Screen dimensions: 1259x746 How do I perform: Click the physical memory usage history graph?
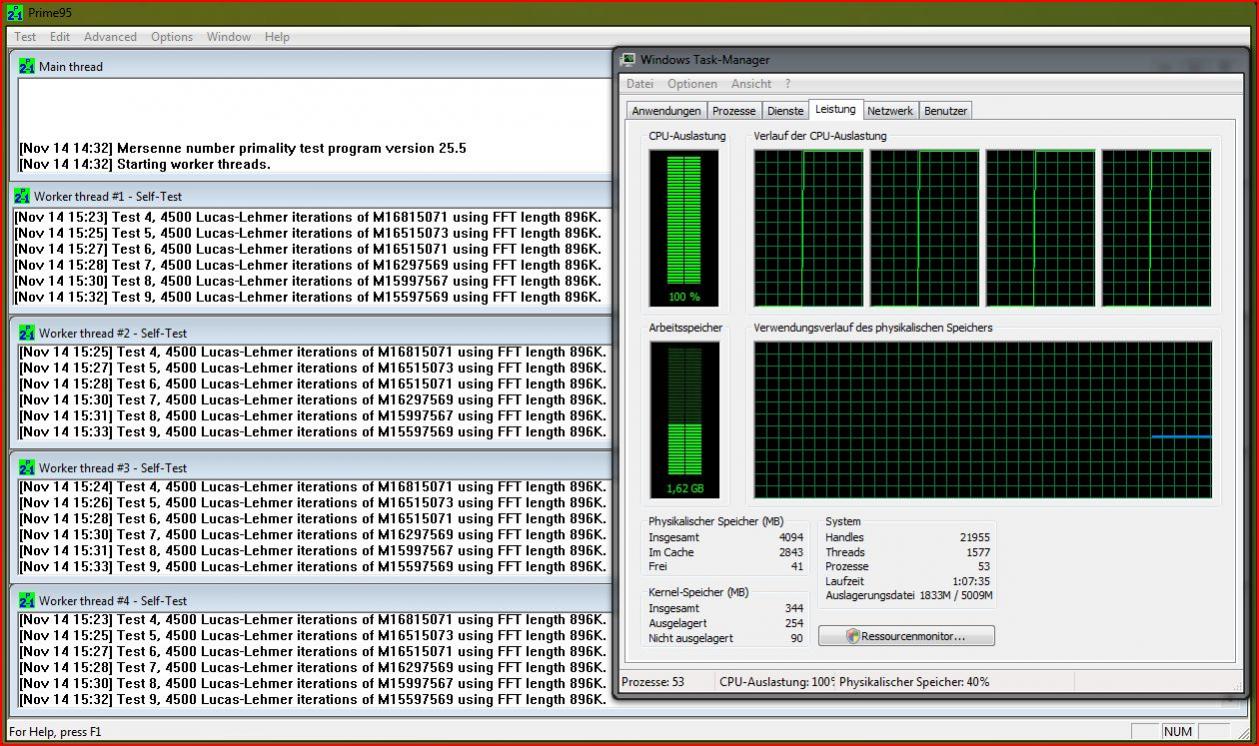click(982, 420)
